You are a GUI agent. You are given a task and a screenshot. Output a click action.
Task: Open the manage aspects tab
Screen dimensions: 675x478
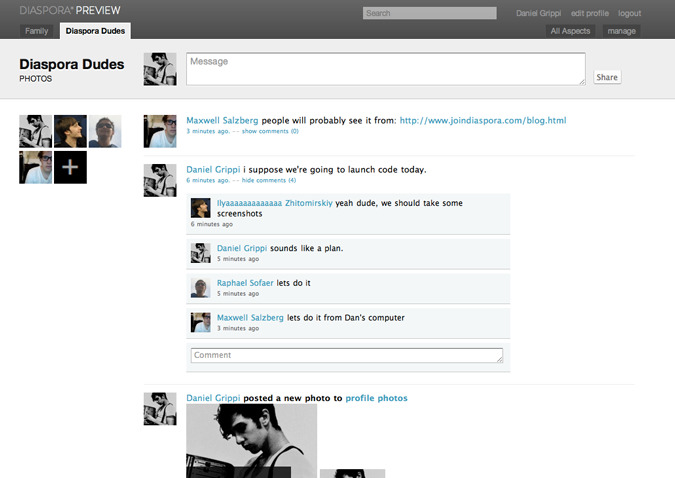pos(622,31)
